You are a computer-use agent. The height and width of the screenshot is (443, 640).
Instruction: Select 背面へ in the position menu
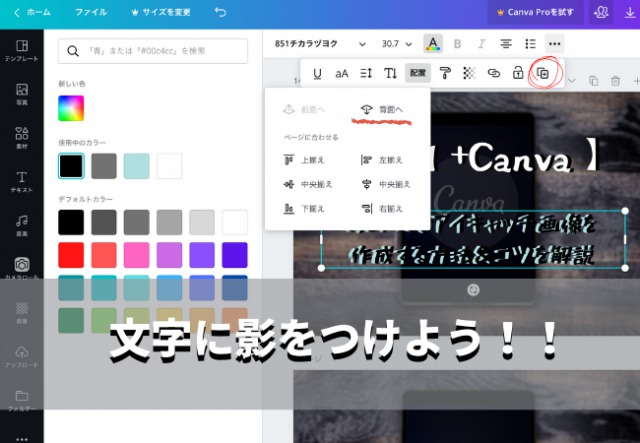coord(382,109)
